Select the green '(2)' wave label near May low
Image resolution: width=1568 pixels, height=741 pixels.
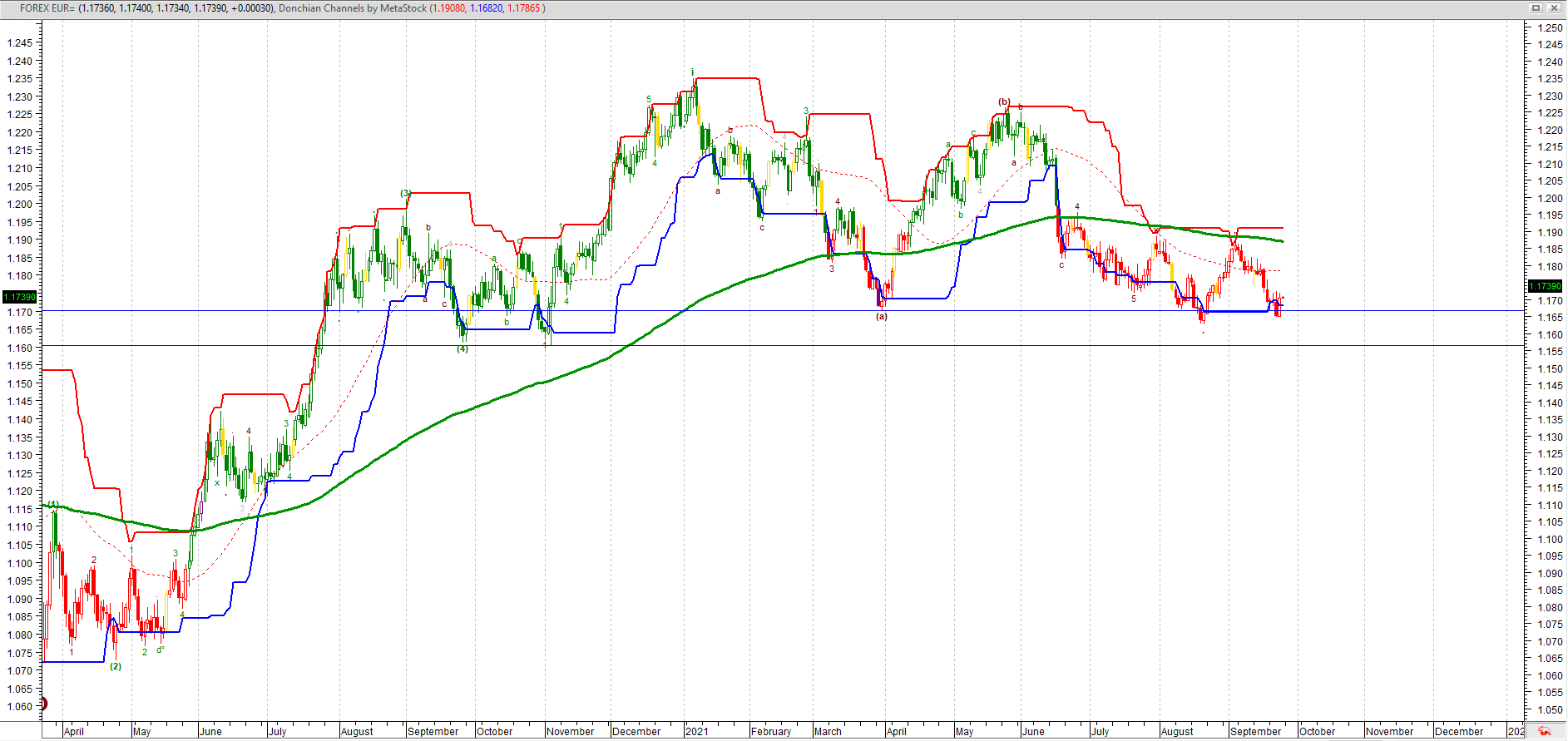(116, 666)
